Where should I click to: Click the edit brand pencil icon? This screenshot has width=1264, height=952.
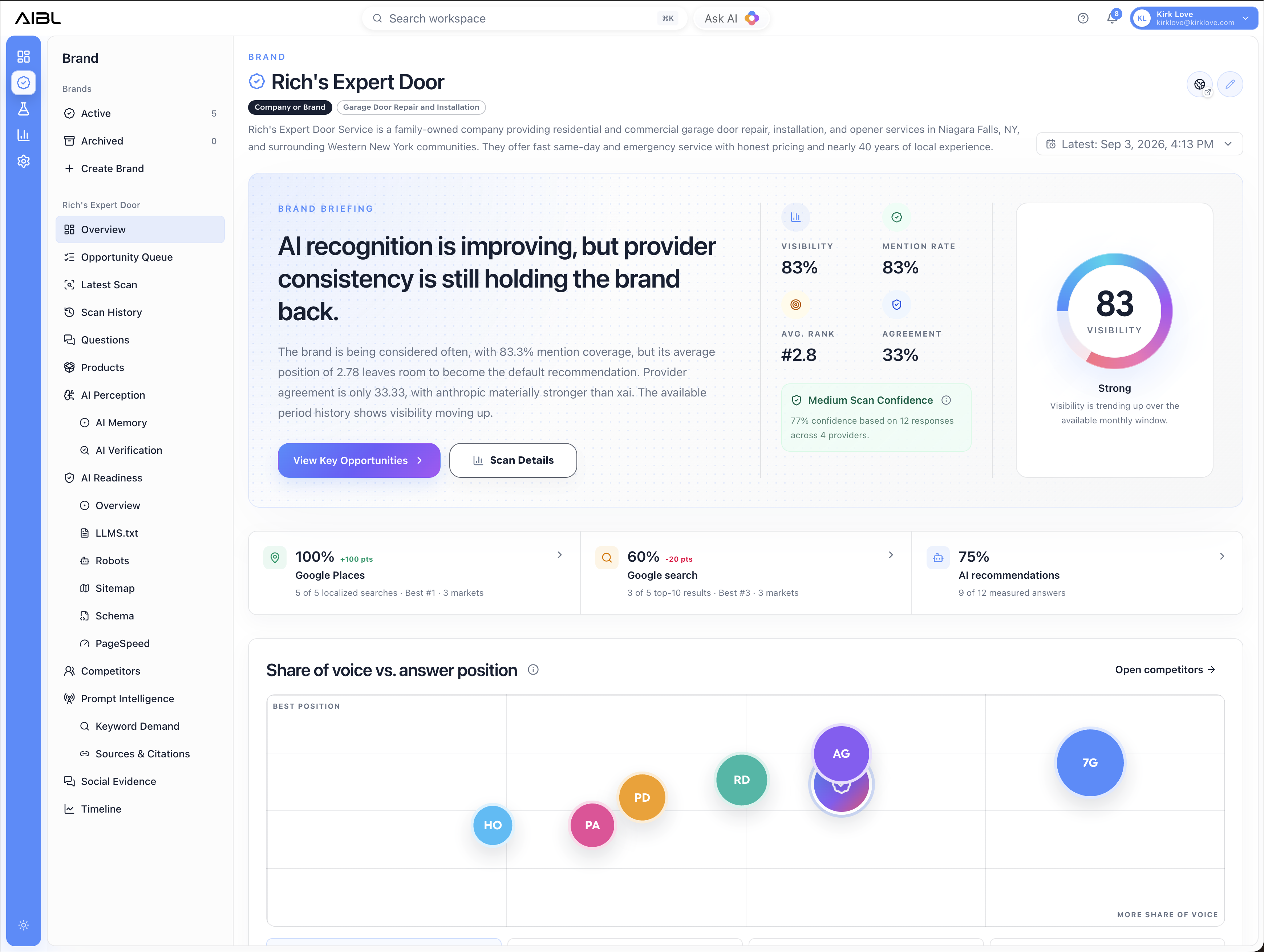tap(1230, 85)
